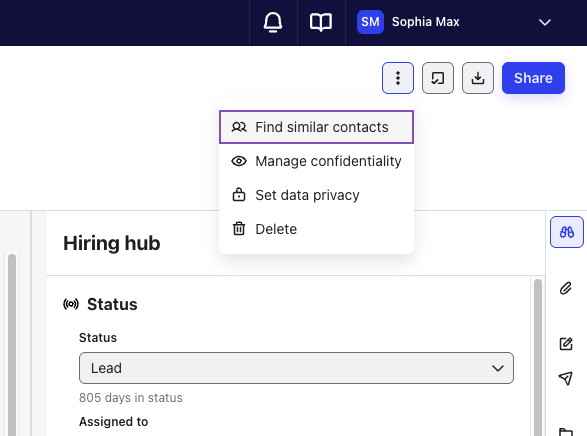Select the binoculars icon in right sidebar
Viewport: 587px width, 436px height.
pos(566,232)
